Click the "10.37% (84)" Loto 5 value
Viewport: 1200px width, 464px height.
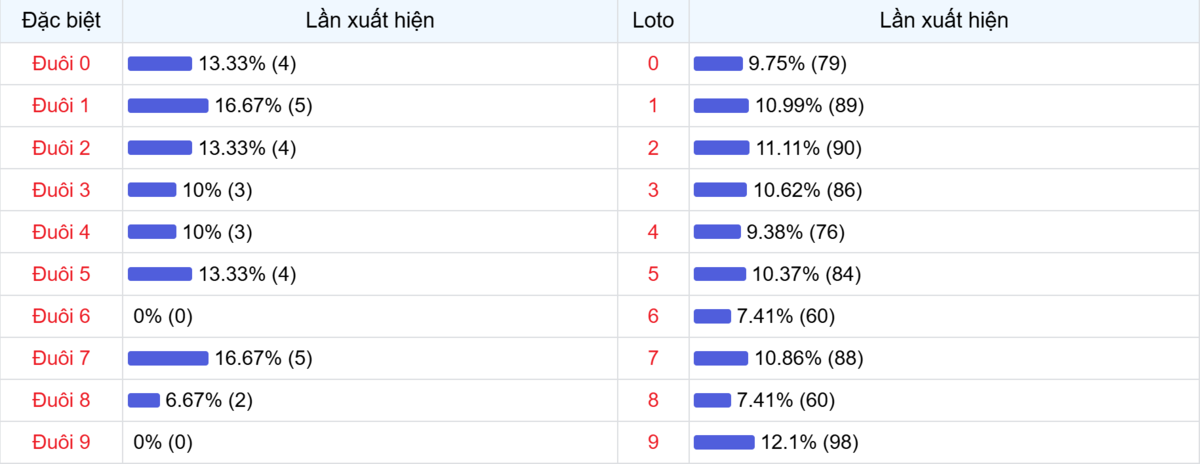(805, 274)
